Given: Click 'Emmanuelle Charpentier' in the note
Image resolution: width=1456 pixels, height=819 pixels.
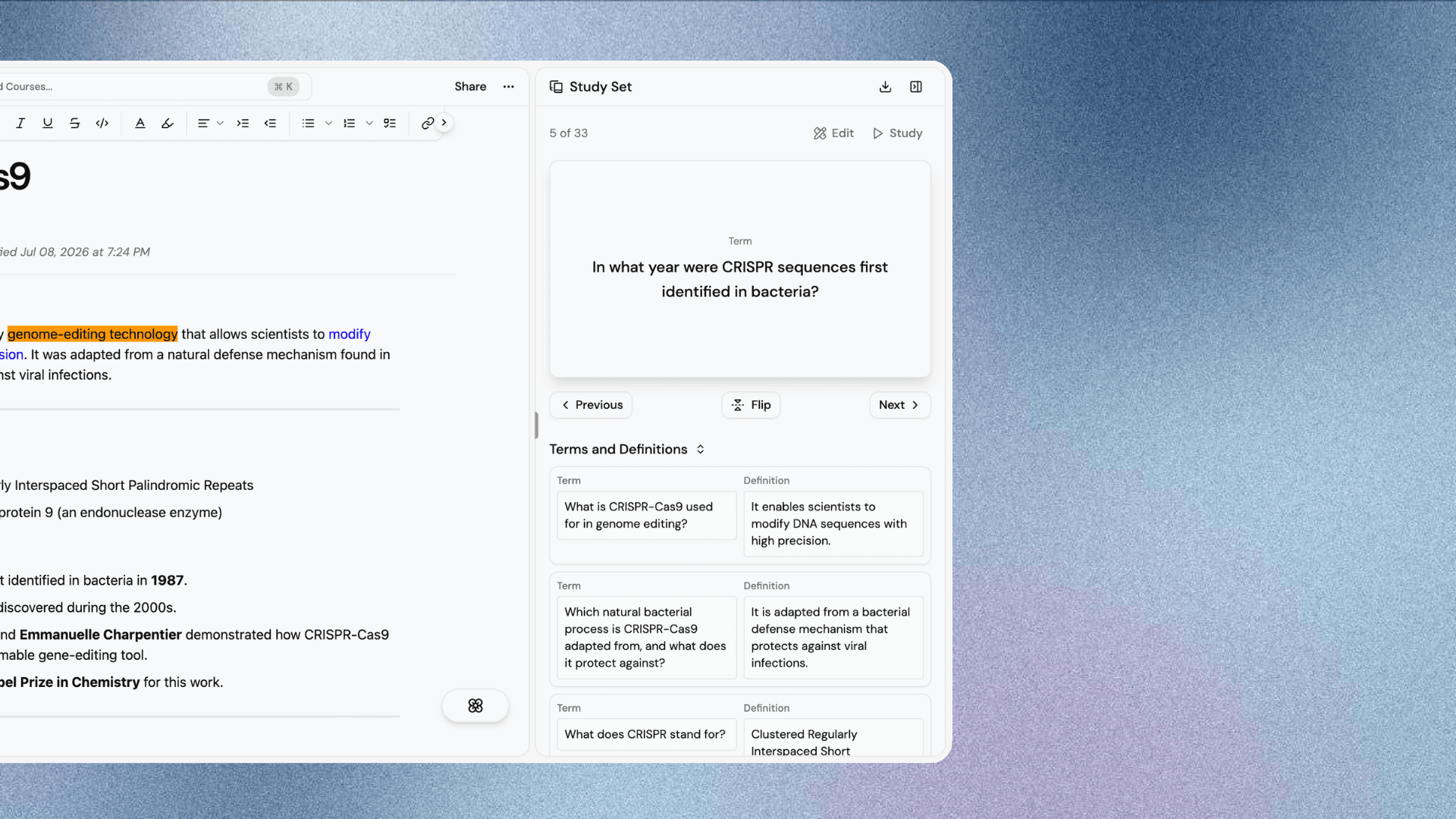Looking at the screenshot, I should coord(101,635).
